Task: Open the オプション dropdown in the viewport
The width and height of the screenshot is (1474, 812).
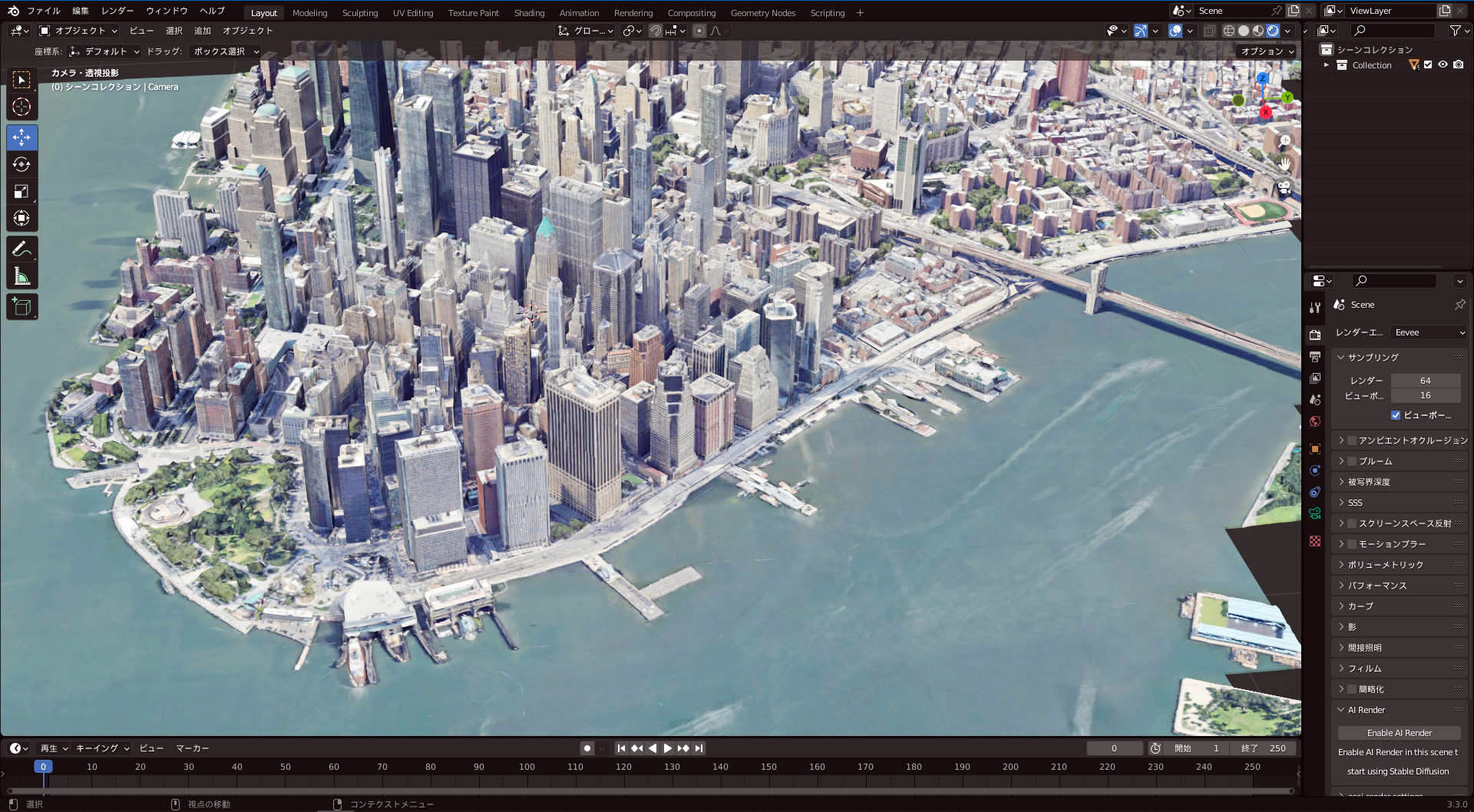Action: [1267, 51]
